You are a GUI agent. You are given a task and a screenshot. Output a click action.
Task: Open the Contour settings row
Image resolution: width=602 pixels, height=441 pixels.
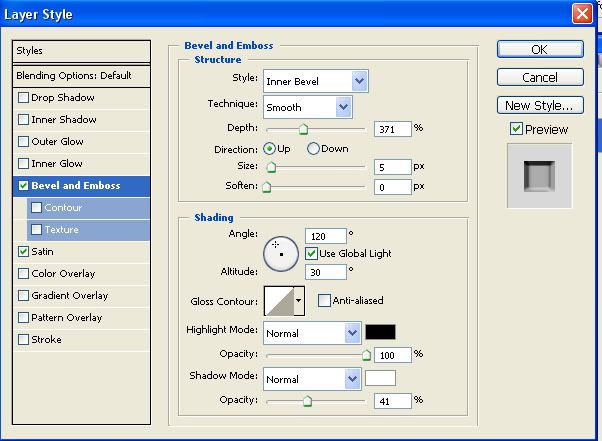[88, 208]
